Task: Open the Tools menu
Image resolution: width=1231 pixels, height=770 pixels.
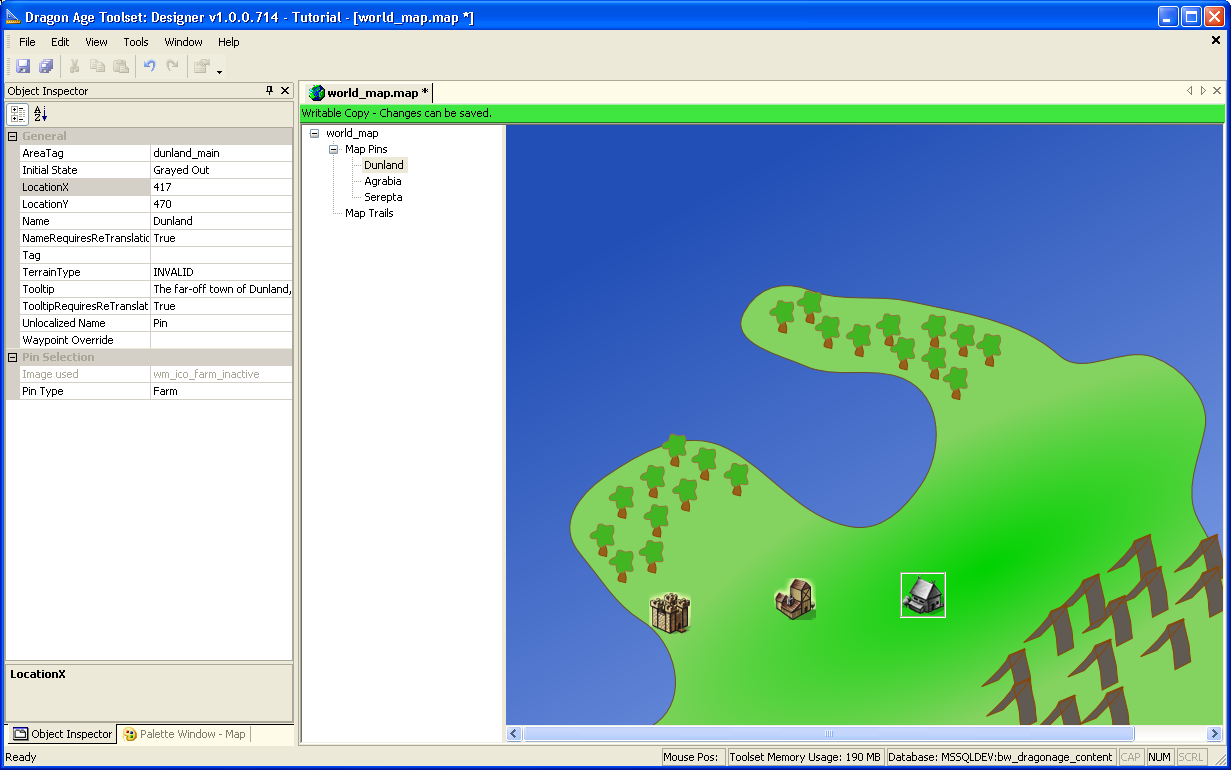Action: (x=136, y=42)
